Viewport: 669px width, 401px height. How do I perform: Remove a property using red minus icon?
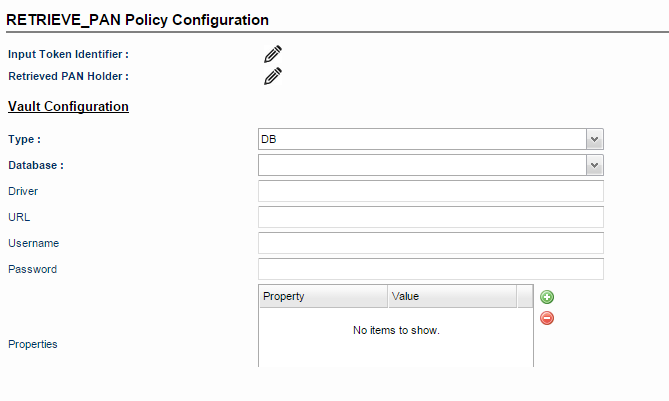pyautogui.click(x=547, y=318)
